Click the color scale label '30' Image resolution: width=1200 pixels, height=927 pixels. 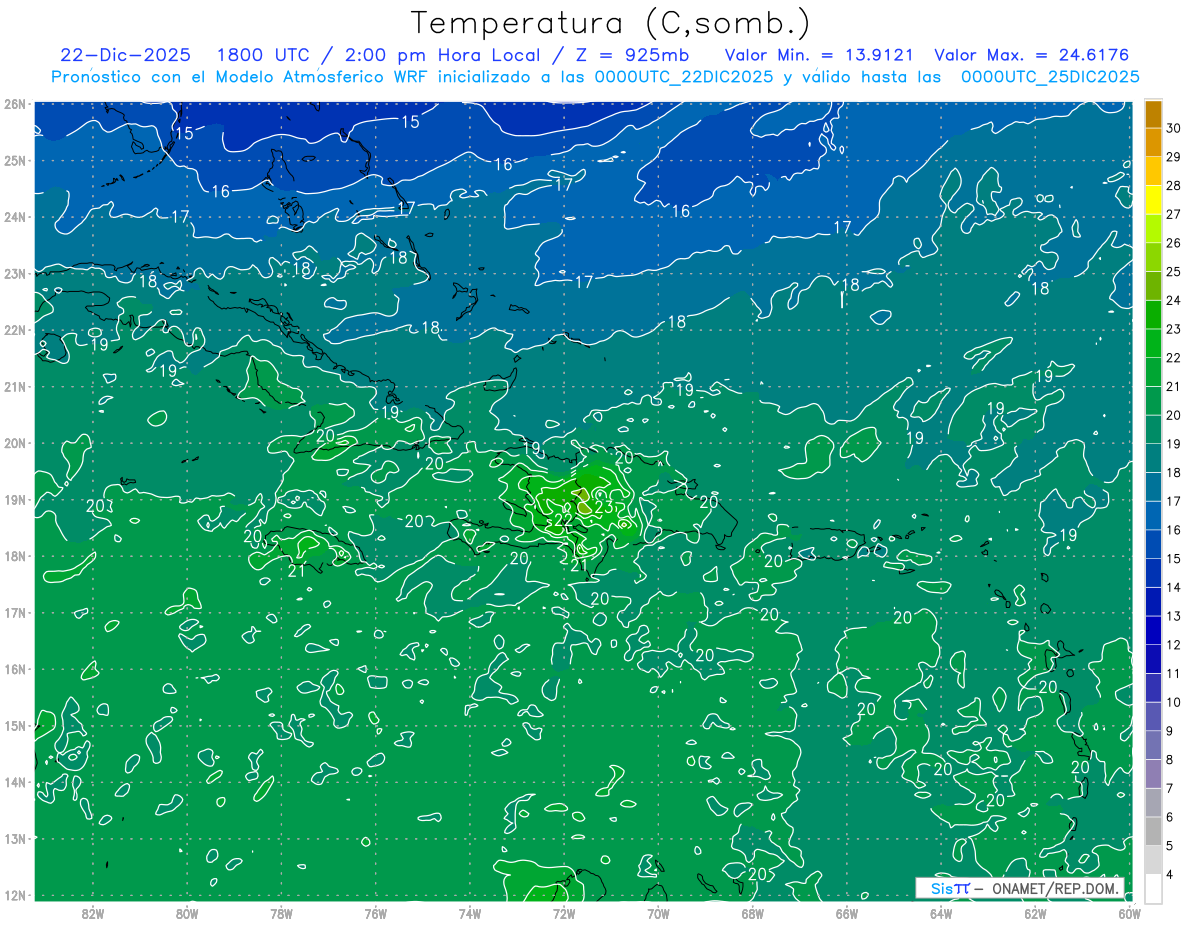(1174, 128)
